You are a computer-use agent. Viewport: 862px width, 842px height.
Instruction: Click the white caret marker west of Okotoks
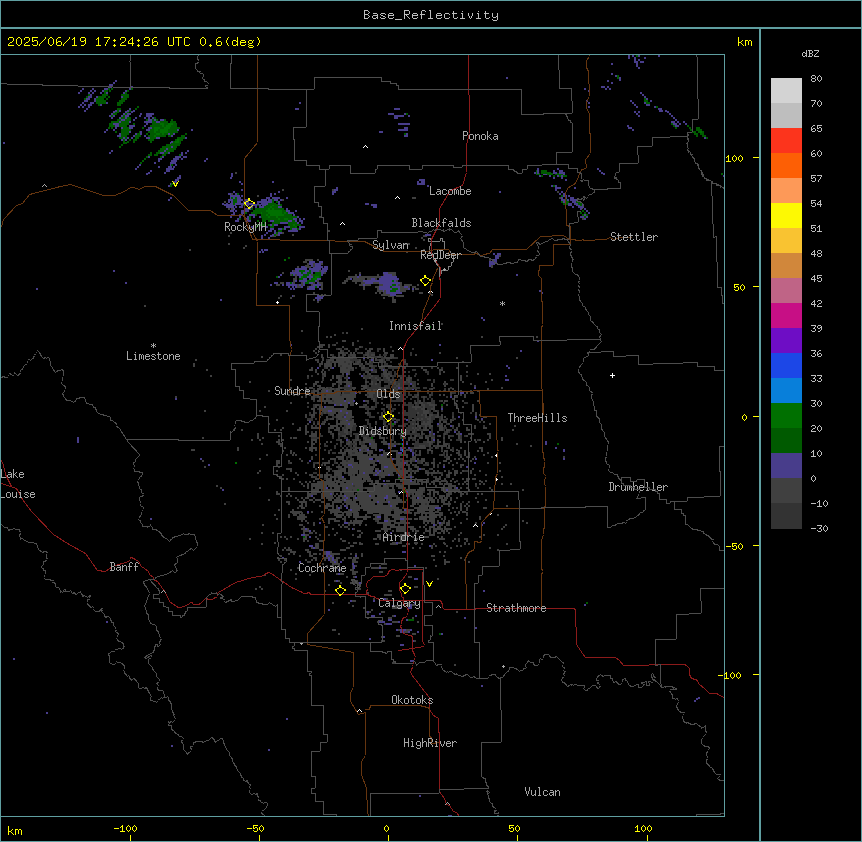pyautogui.click(x=359, y=711)
